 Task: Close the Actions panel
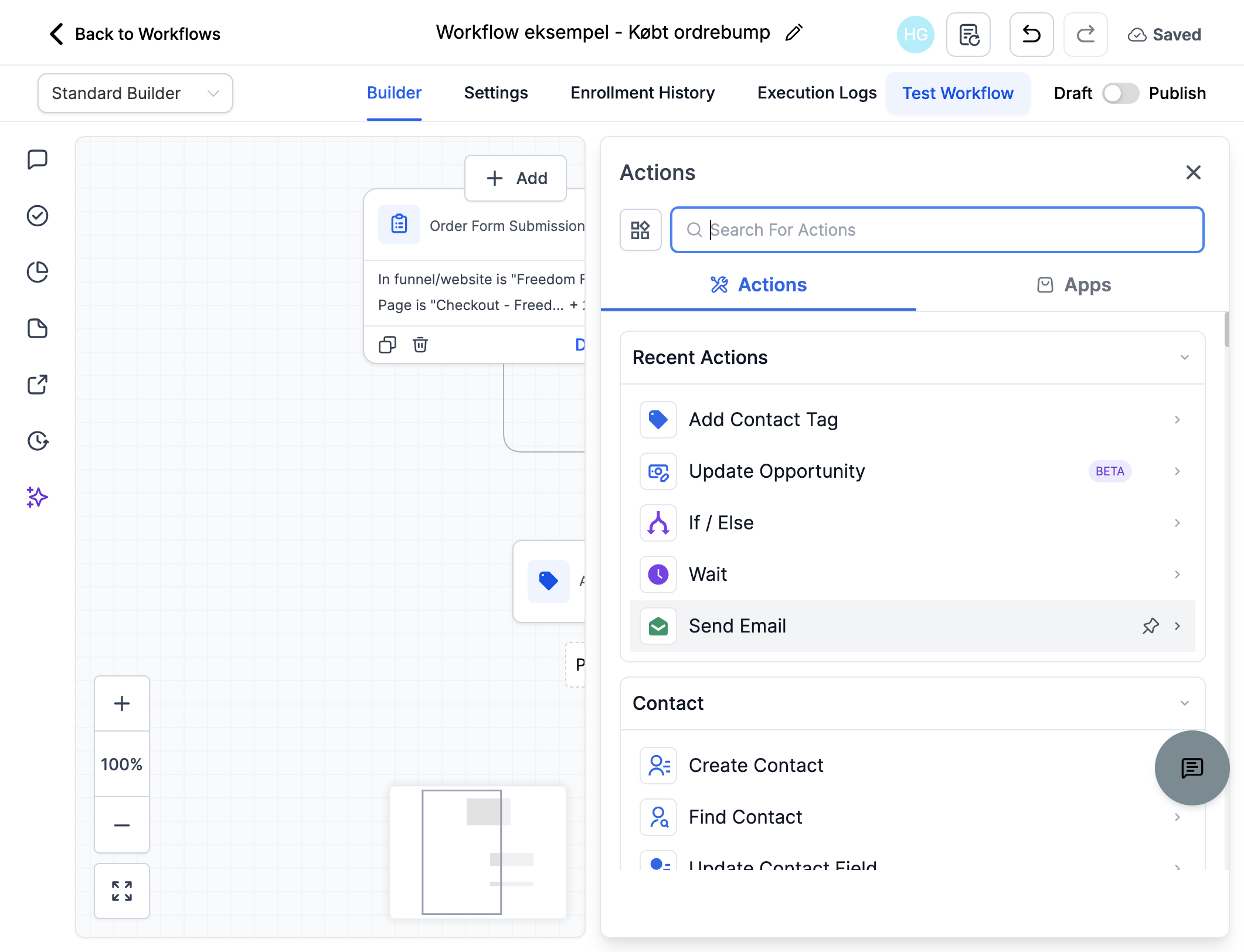1194,172
